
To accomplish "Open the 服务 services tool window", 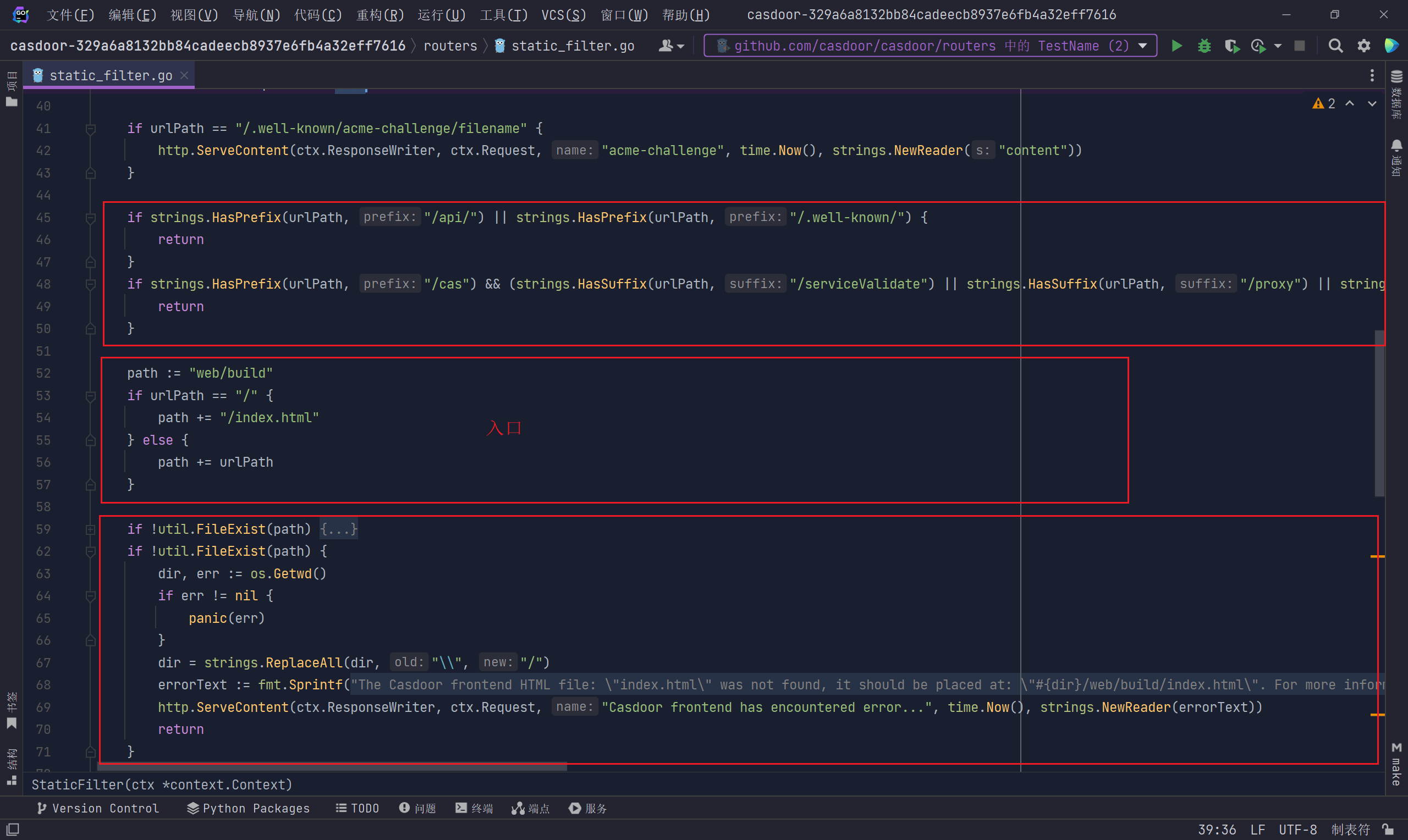I will point(588,808).
